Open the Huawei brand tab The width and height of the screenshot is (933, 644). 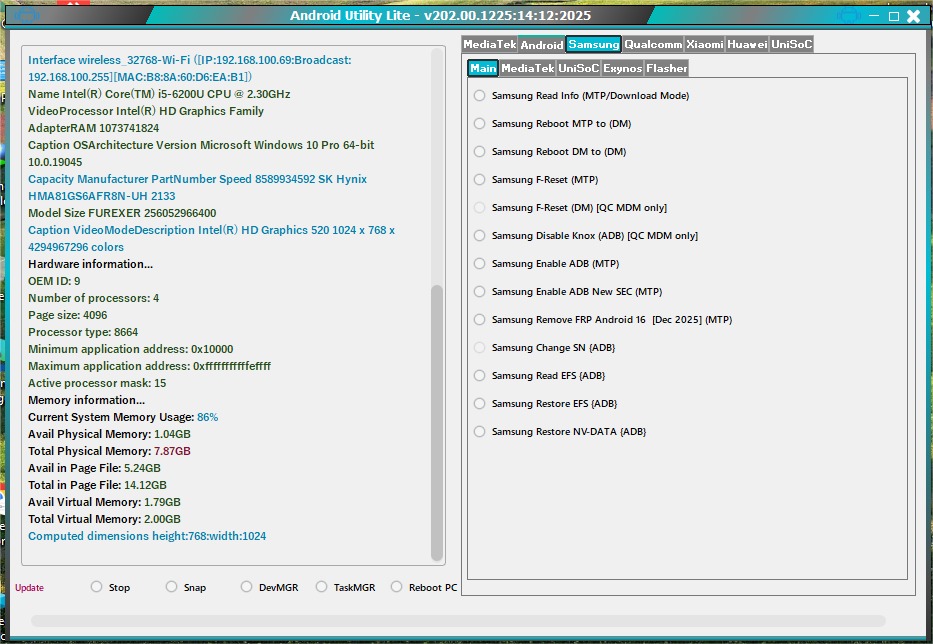coord(747,44)
